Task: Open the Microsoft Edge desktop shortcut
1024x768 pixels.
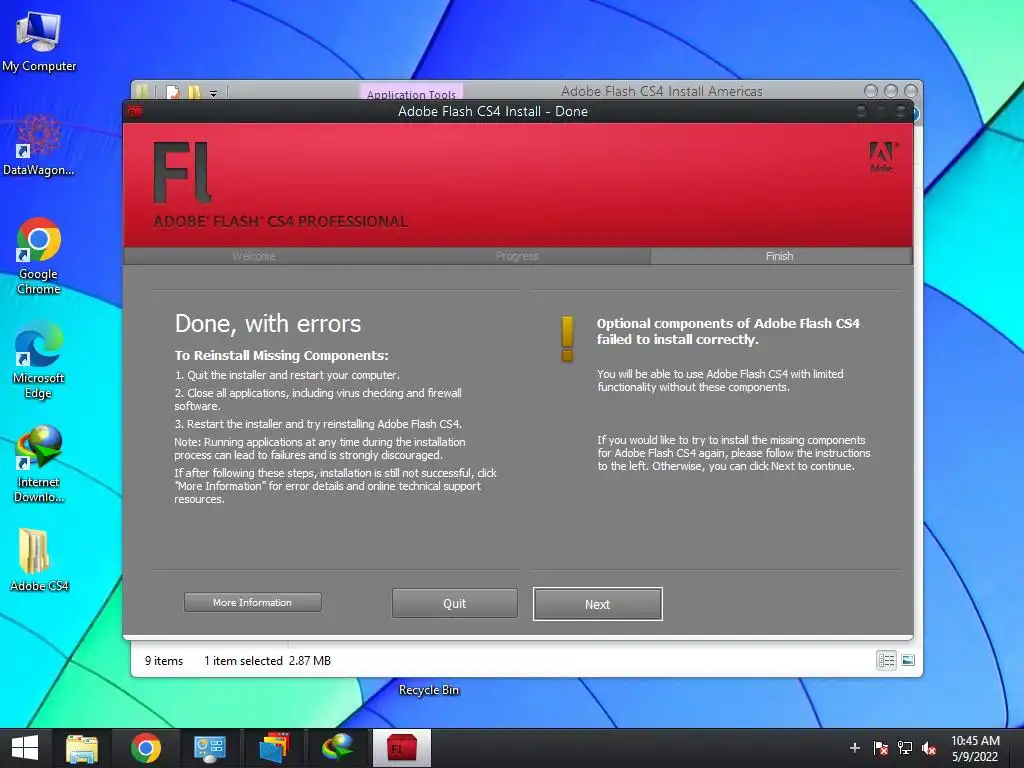Action: [x=39, y=360]
